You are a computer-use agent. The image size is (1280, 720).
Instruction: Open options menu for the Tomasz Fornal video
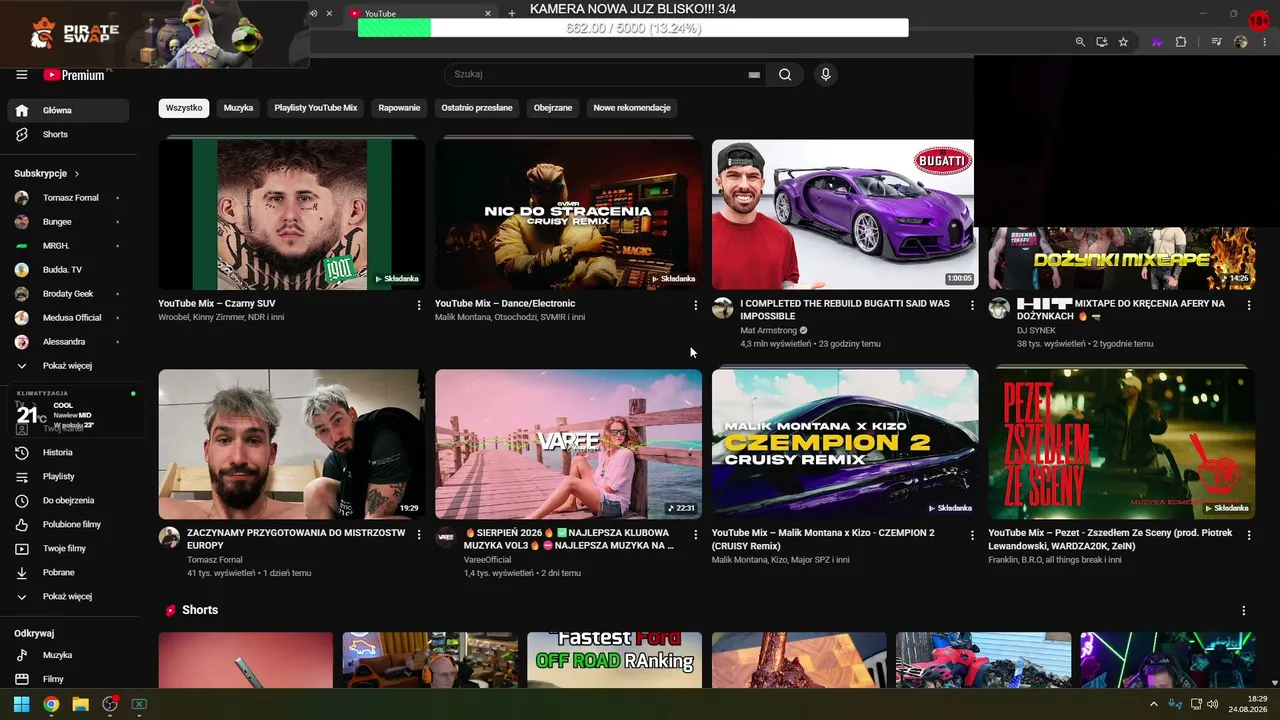tap(419, 535)
